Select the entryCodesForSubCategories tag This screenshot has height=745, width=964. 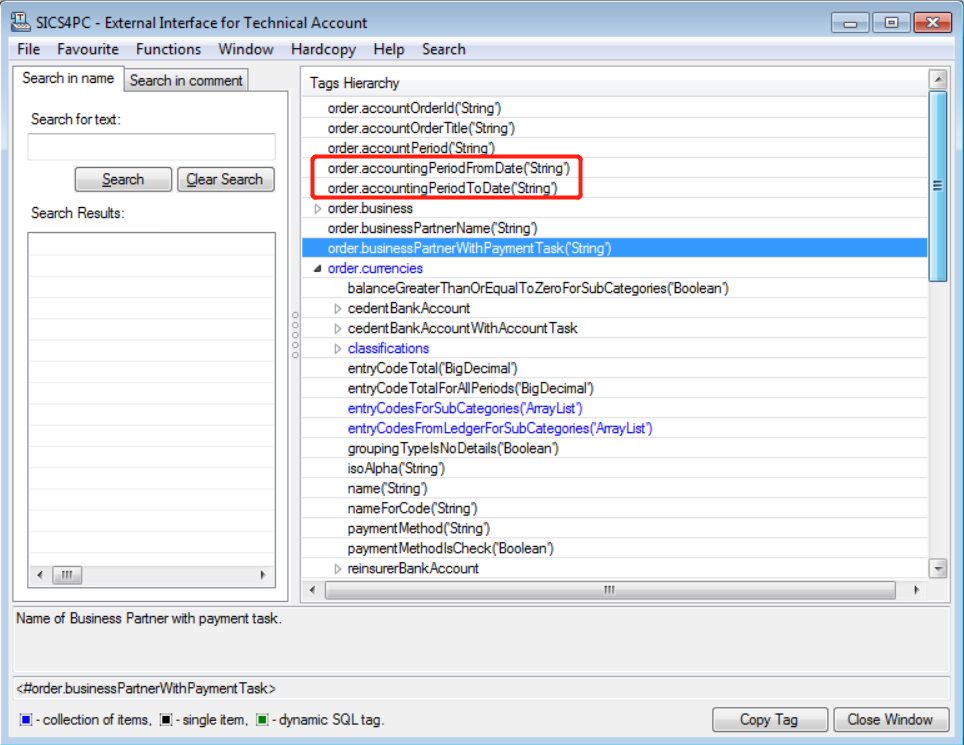(464, 408)
